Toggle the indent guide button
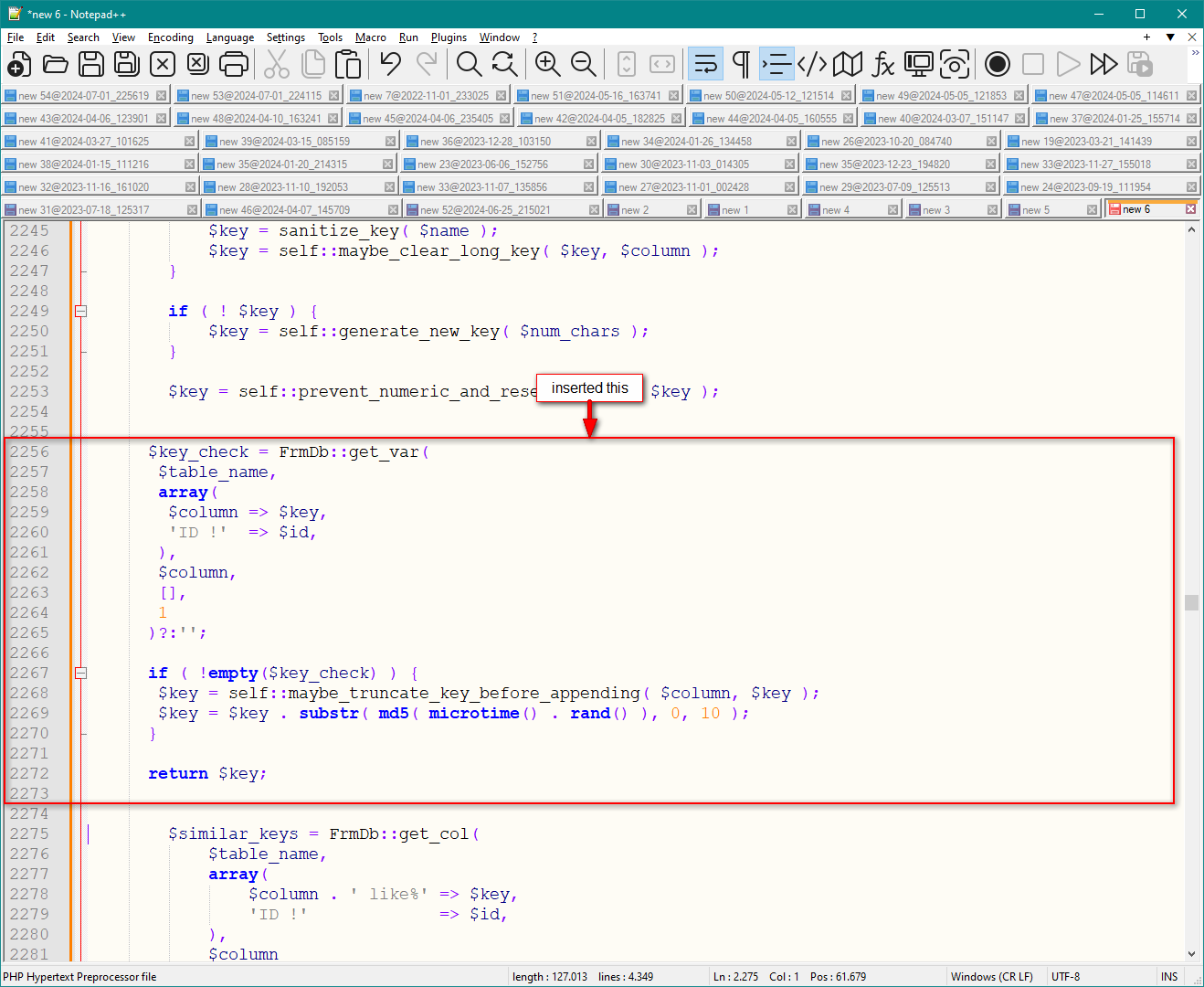The image size is (1204, 987). (776, 64)
